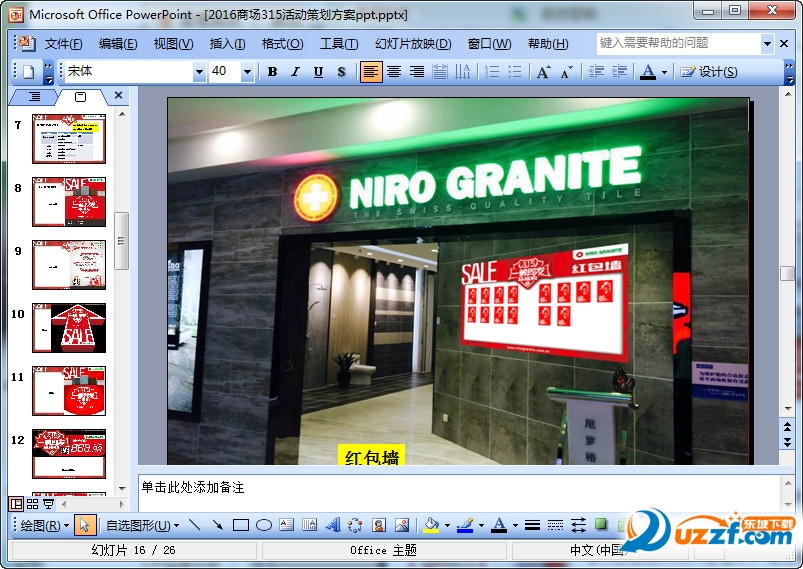The width and height of the screenshot is (803, 569).
Task: Insert diagram or organization chart
Action: point(355,525)
